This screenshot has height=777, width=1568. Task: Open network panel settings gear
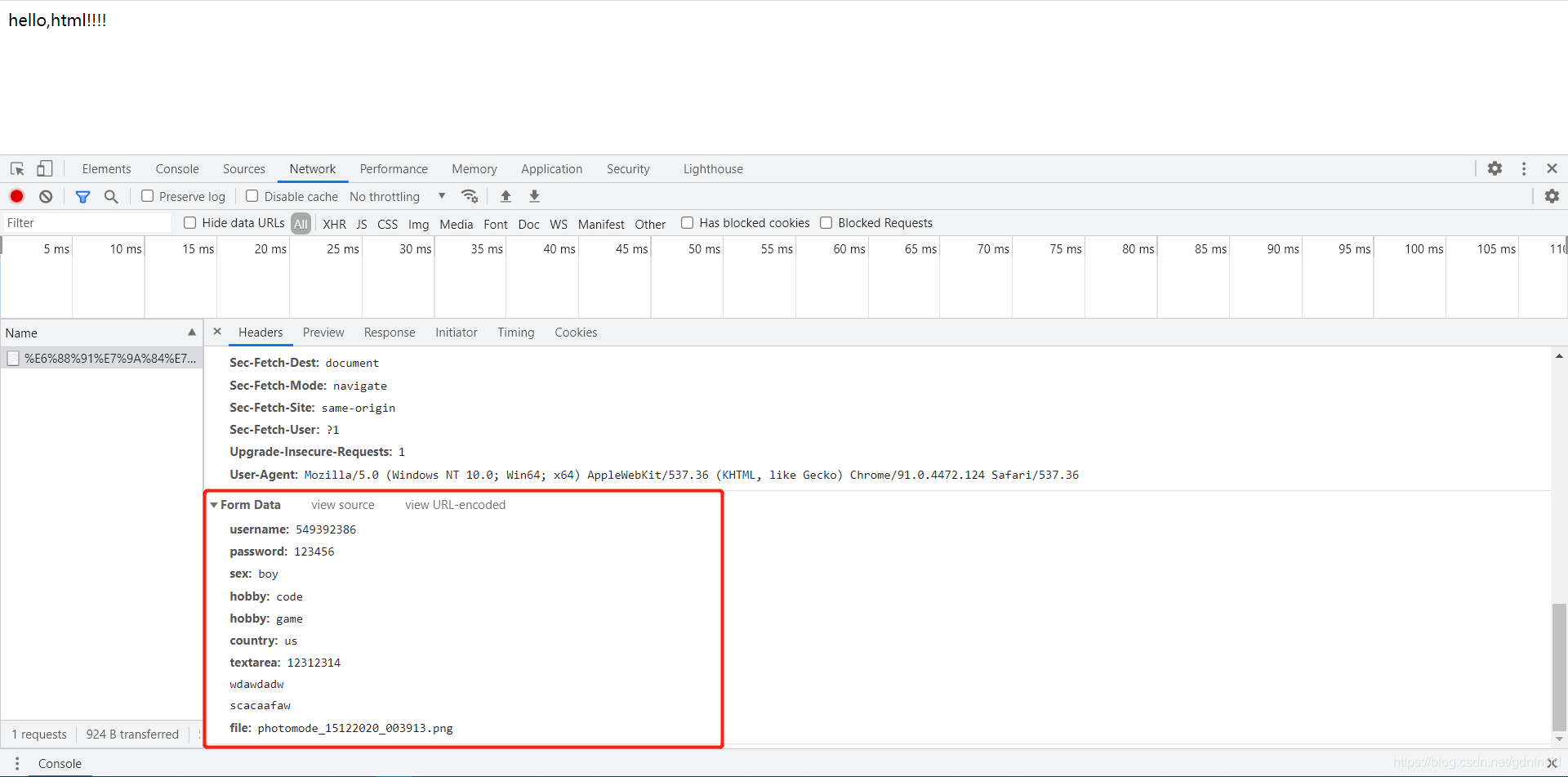click(1552, 196)
